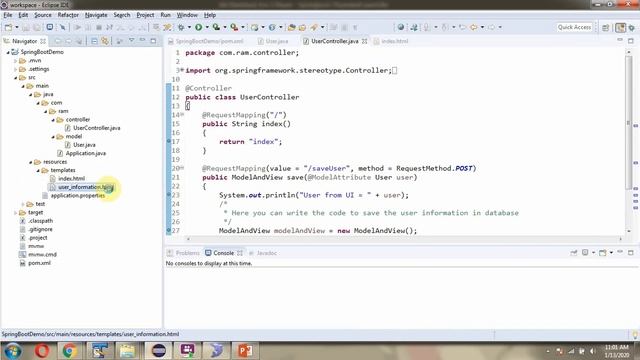Open the Navigator view menu triangle

[131, 40]
